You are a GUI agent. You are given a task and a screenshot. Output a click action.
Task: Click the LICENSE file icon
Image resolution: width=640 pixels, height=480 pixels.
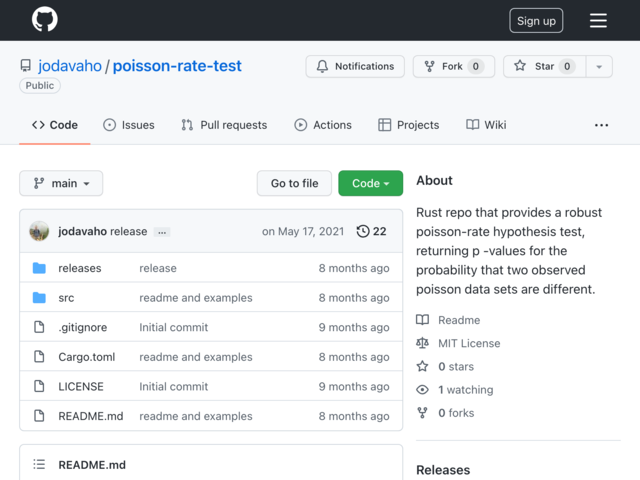39,386
